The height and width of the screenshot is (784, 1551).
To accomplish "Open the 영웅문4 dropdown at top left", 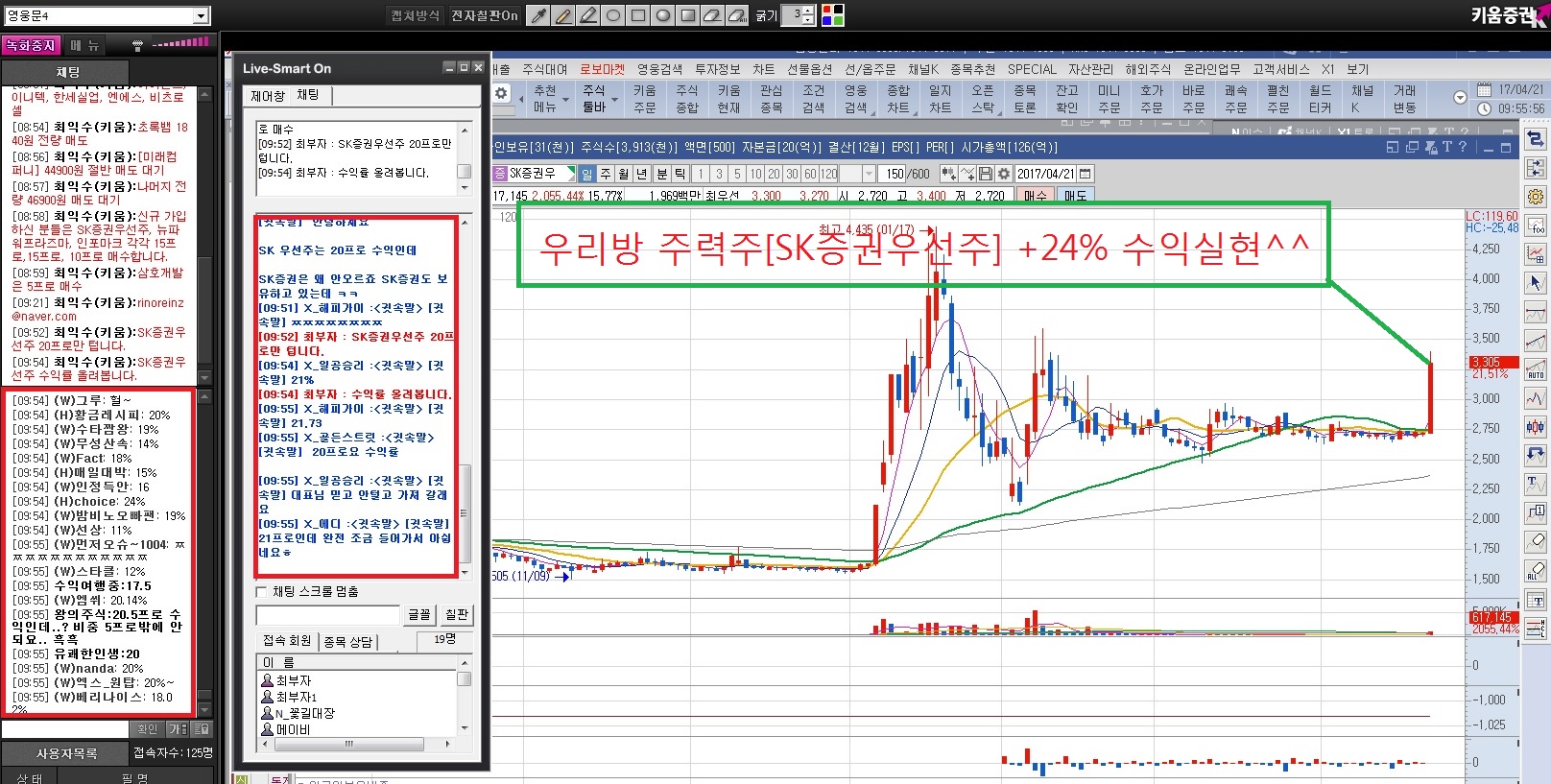I will (x=201, y=15).
